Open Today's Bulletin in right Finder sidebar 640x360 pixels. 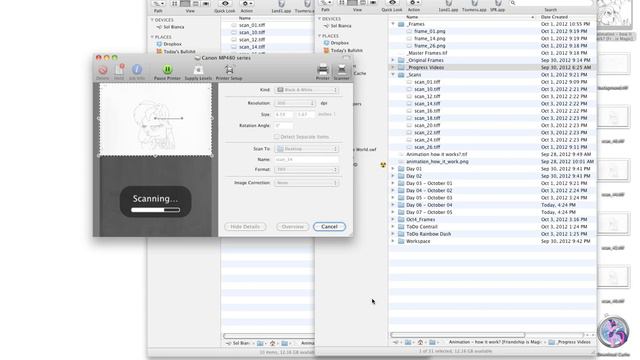pos(346,50)
